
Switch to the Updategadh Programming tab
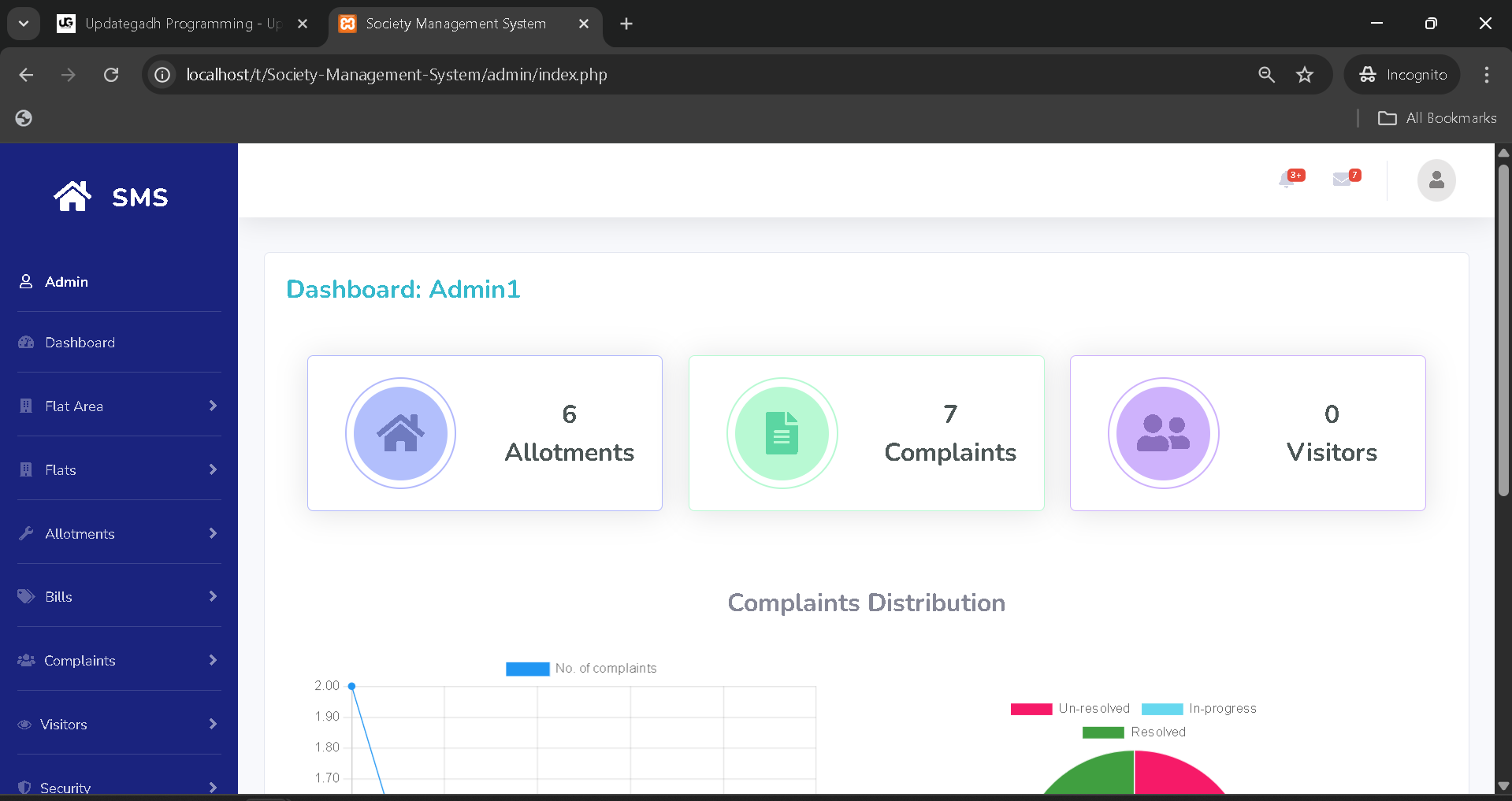click(x=181, y=24)
